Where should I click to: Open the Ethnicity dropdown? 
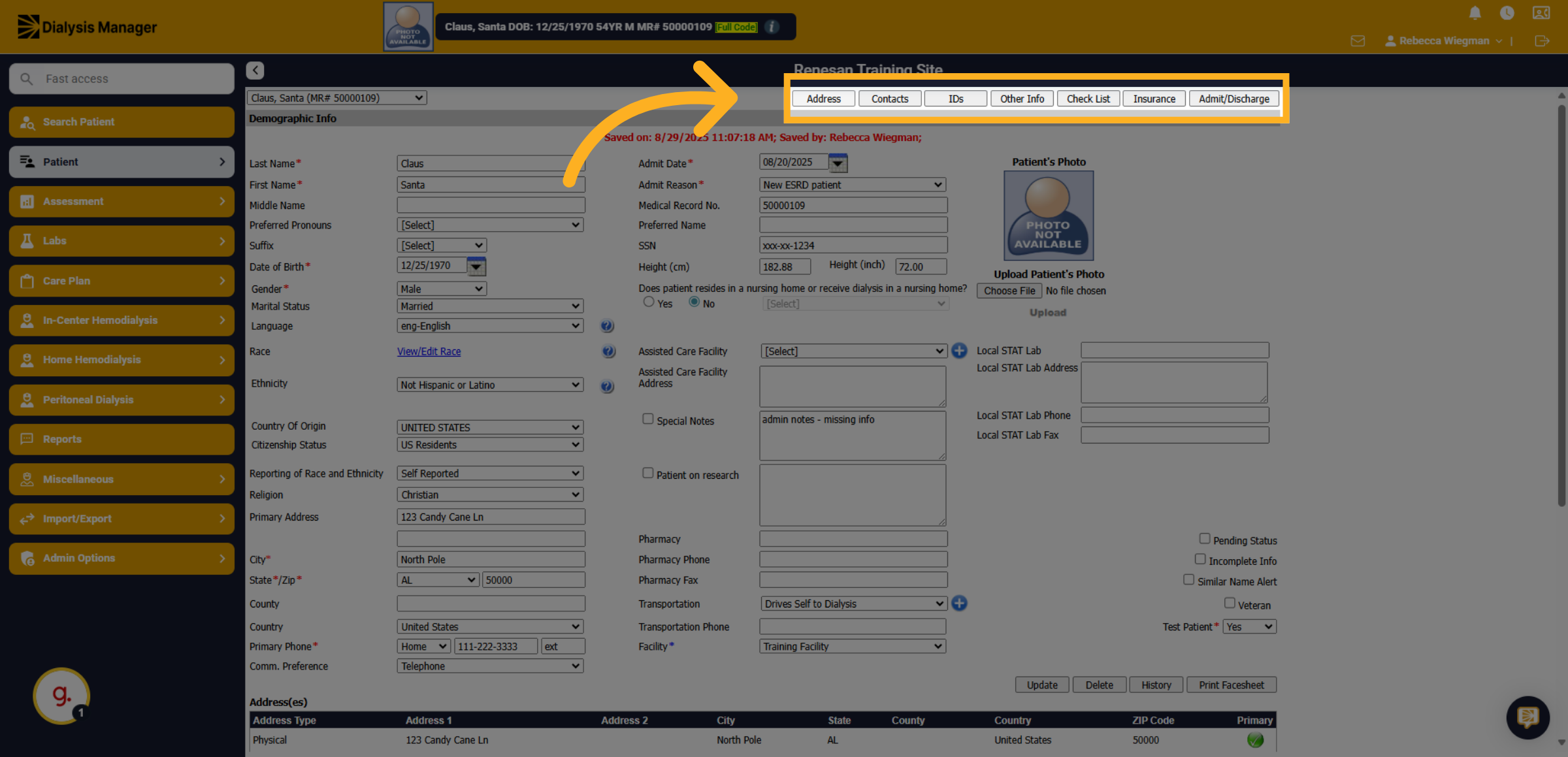[x=490, y=385]
